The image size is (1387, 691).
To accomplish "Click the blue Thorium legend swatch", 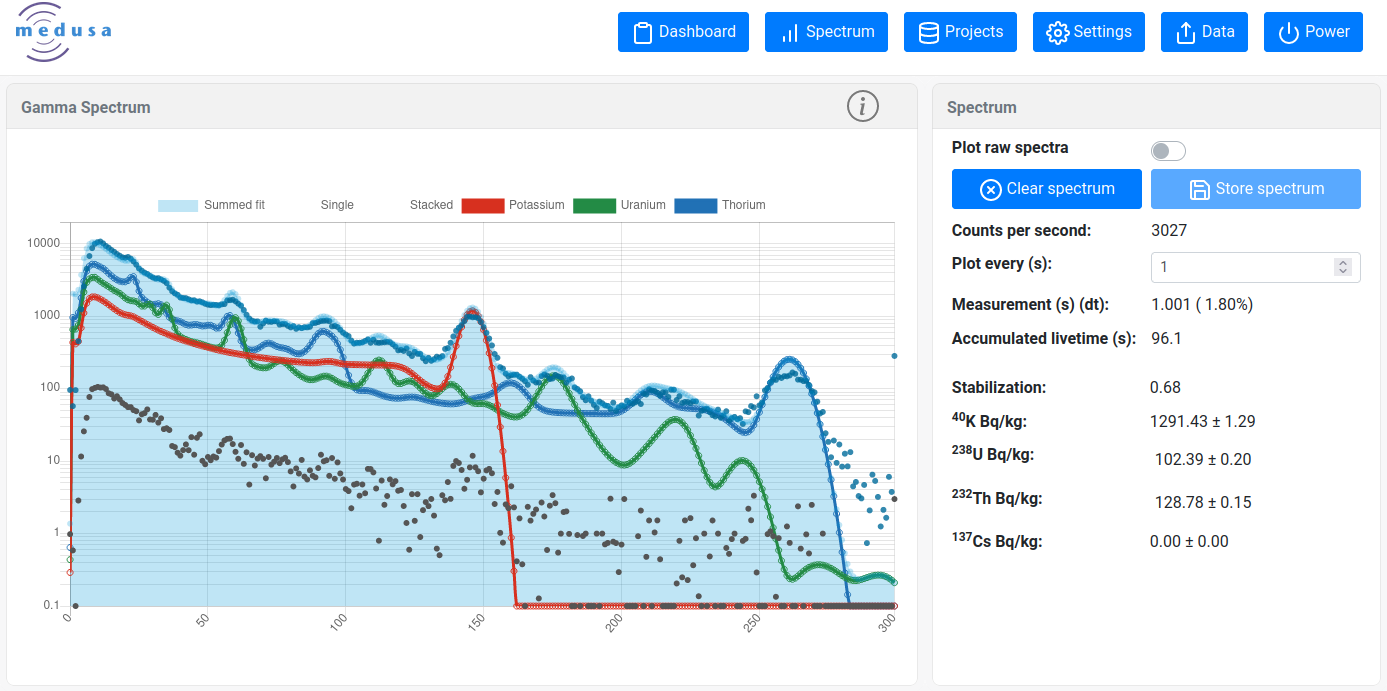I will click(x=696, y=205).
